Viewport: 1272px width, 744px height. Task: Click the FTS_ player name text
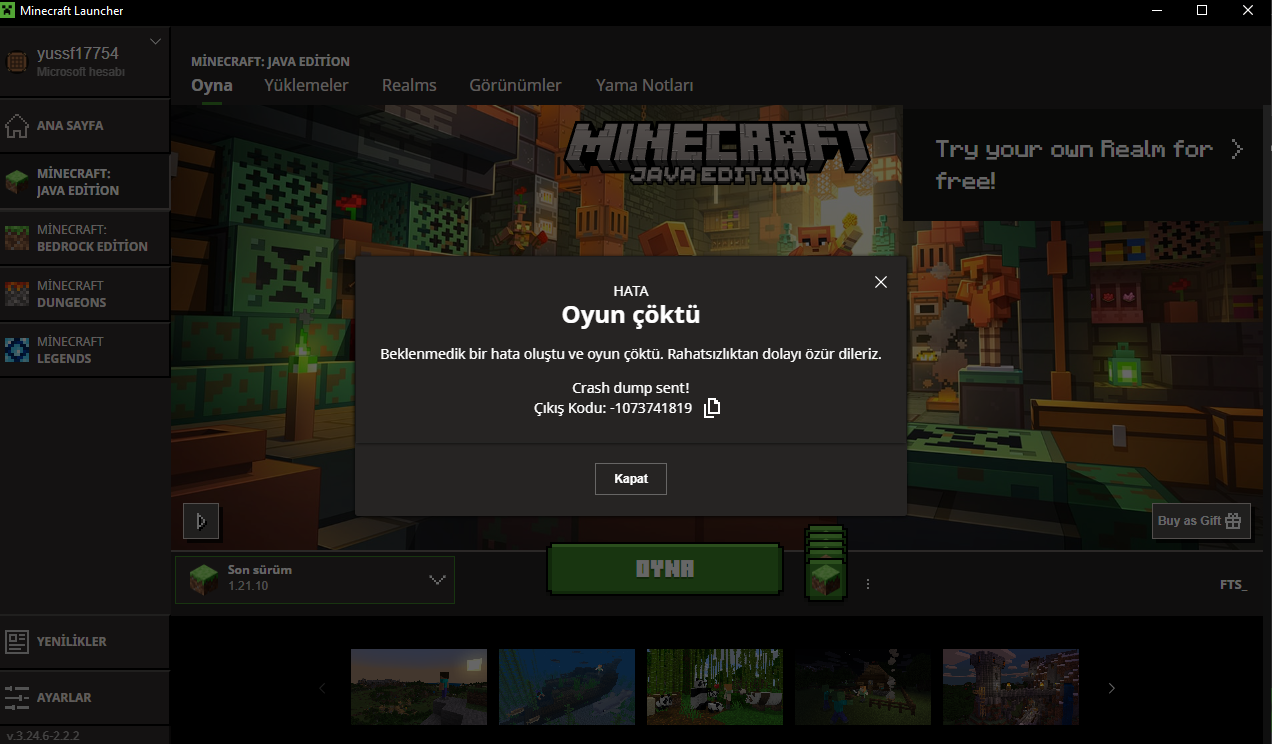(1233, 584)
